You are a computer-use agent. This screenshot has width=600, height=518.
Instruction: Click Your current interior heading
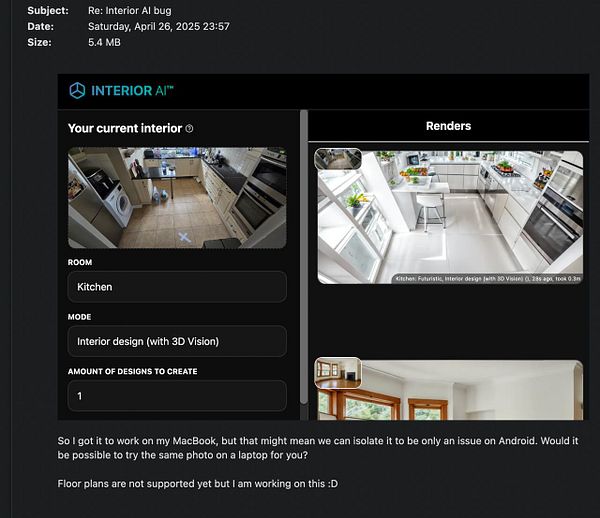pyautogui.click(x=125, y=129)
